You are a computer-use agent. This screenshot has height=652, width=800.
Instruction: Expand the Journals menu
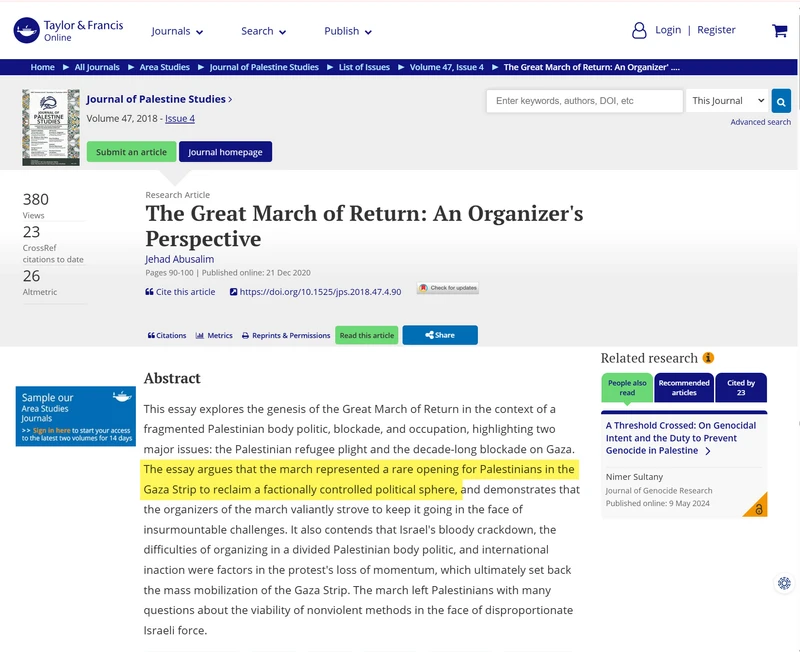pyautogui.click(x=177, y=31)
